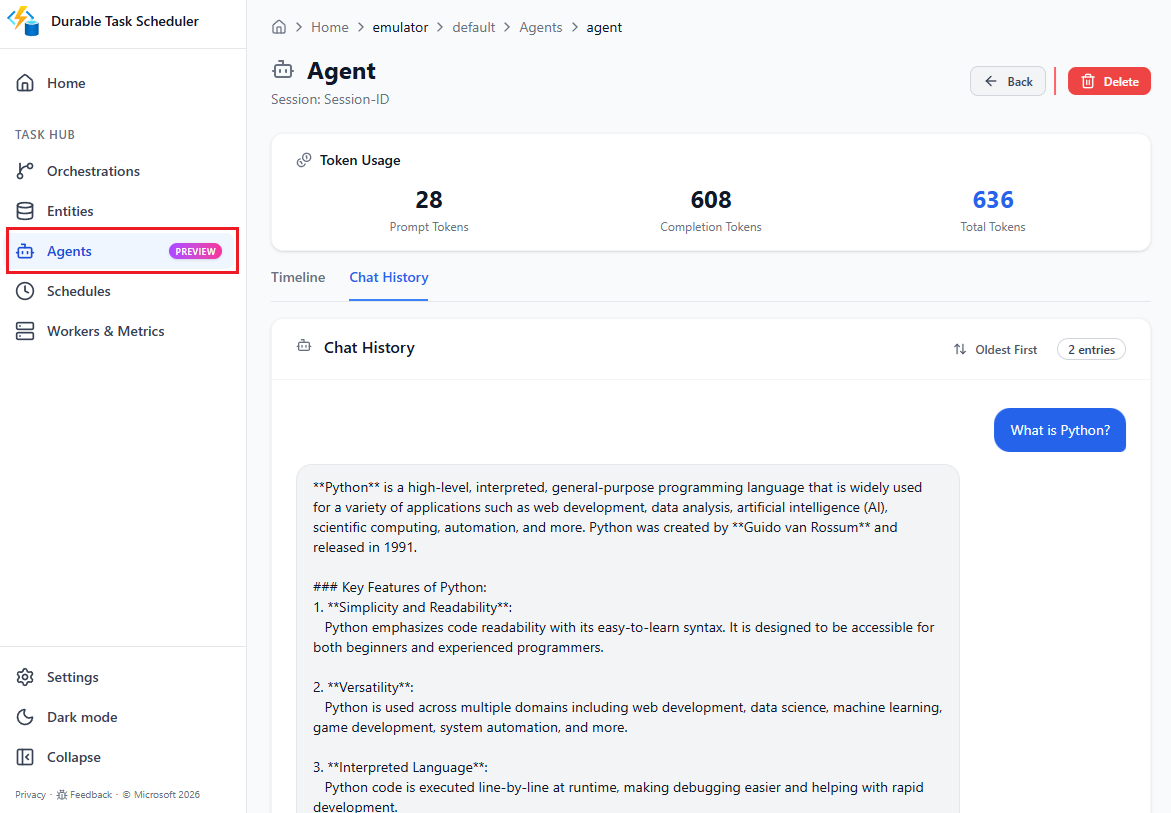The height and width of the screenshot is (813, 1171).
Task: Toggle Oldest First sort order
Action: click(995, 349)
